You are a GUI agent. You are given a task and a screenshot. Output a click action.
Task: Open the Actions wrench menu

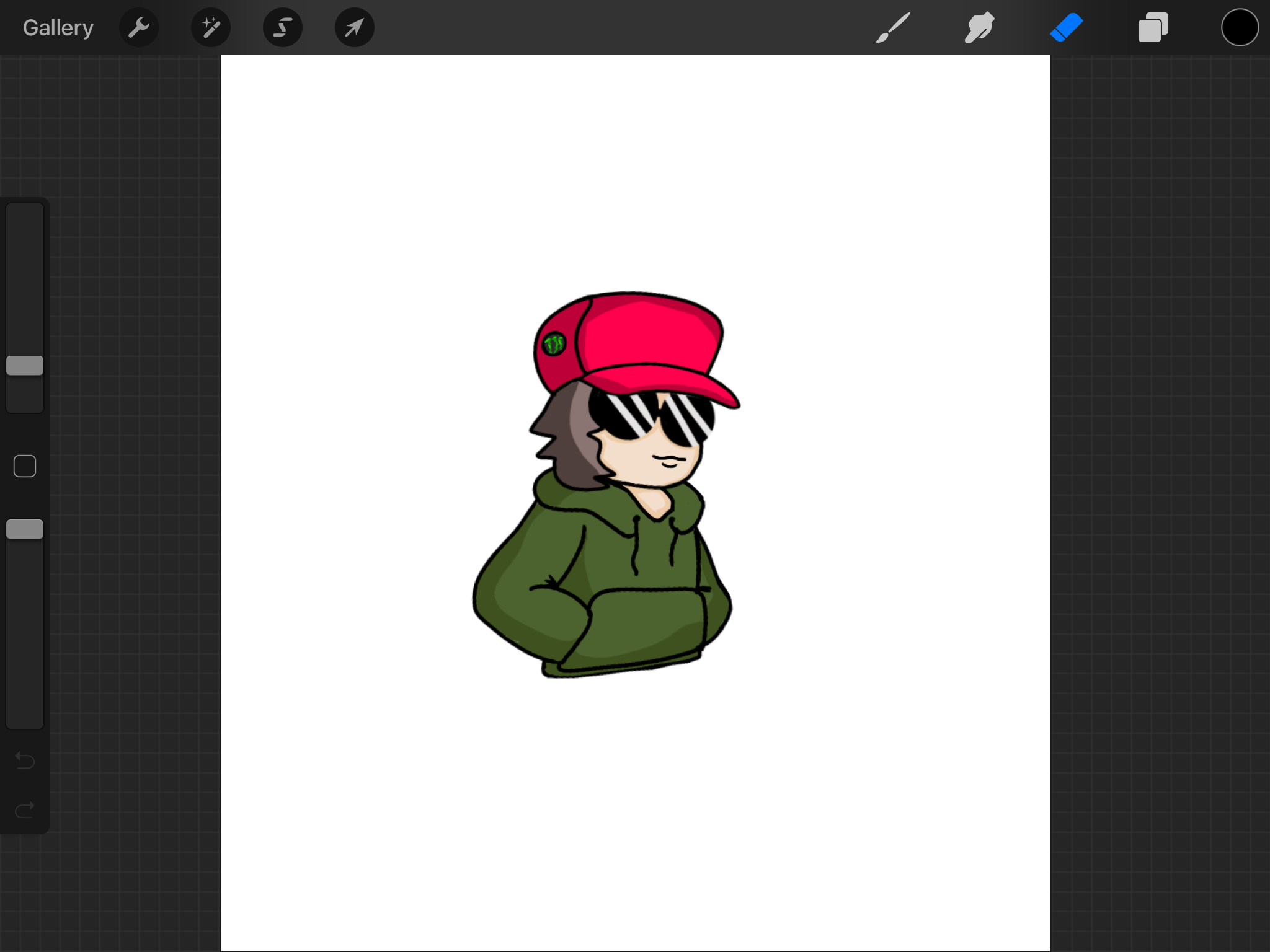pos(139,28)
